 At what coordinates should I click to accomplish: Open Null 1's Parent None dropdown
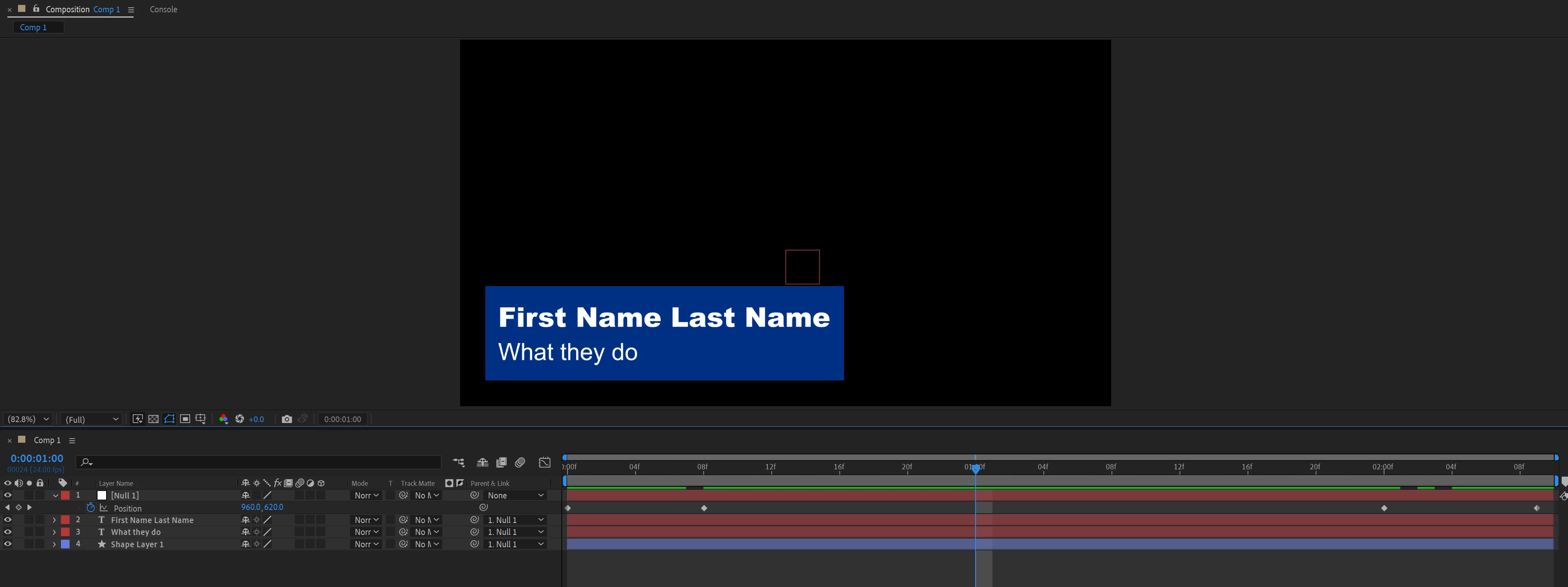(515, 496)
